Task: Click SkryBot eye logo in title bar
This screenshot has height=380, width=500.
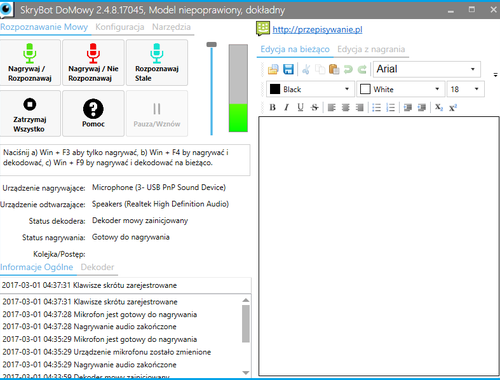Action: [6, 9]
